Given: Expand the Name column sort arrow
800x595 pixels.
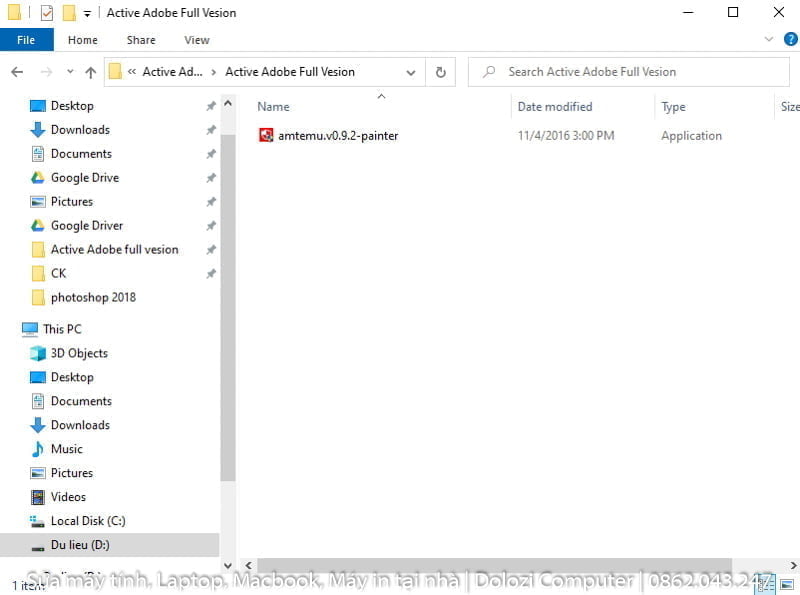Looking at the screenshot, I should point(381,96).
